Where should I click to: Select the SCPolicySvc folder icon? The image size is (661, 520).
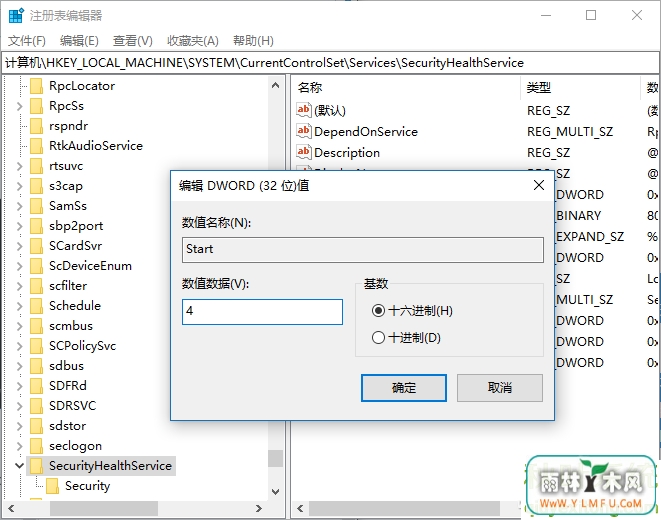pos(37,346)
